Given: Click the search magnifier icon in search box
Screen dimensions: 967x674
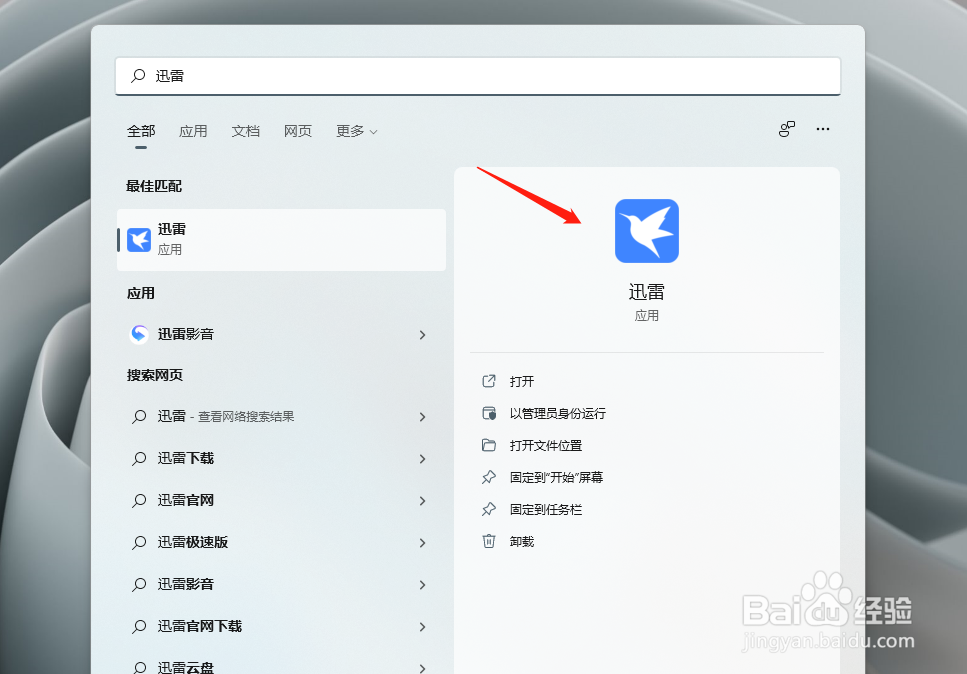Looking at the screenshot, I should pos(138,75).
